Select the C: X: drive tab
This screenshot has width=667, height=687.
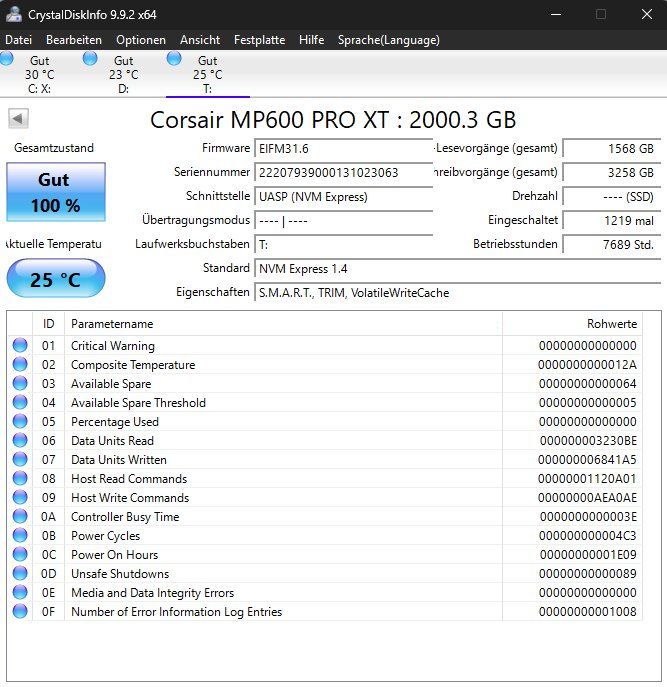(39, 74)
